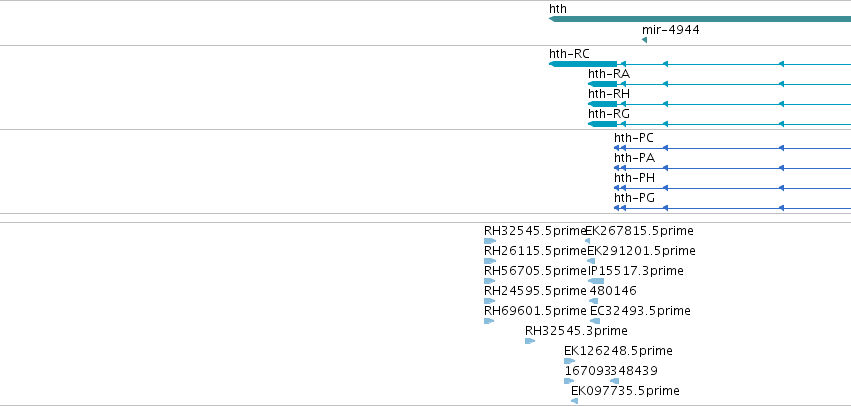Open the EK097735.5prime label
Screen dimensions: 851x406
[x=625, y=391]
